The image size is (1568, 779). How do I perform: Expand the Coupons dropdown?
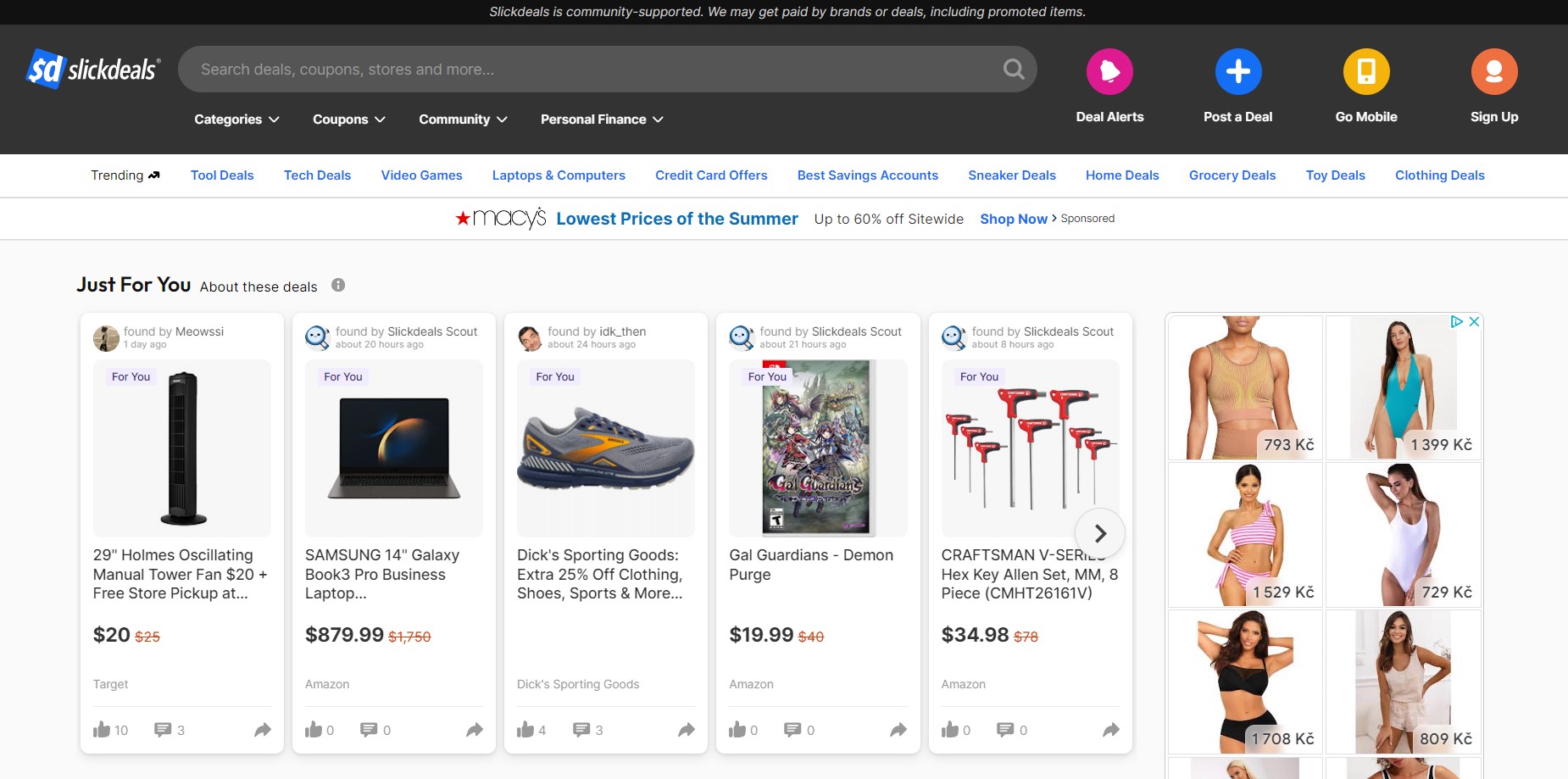tap(349, 120)
